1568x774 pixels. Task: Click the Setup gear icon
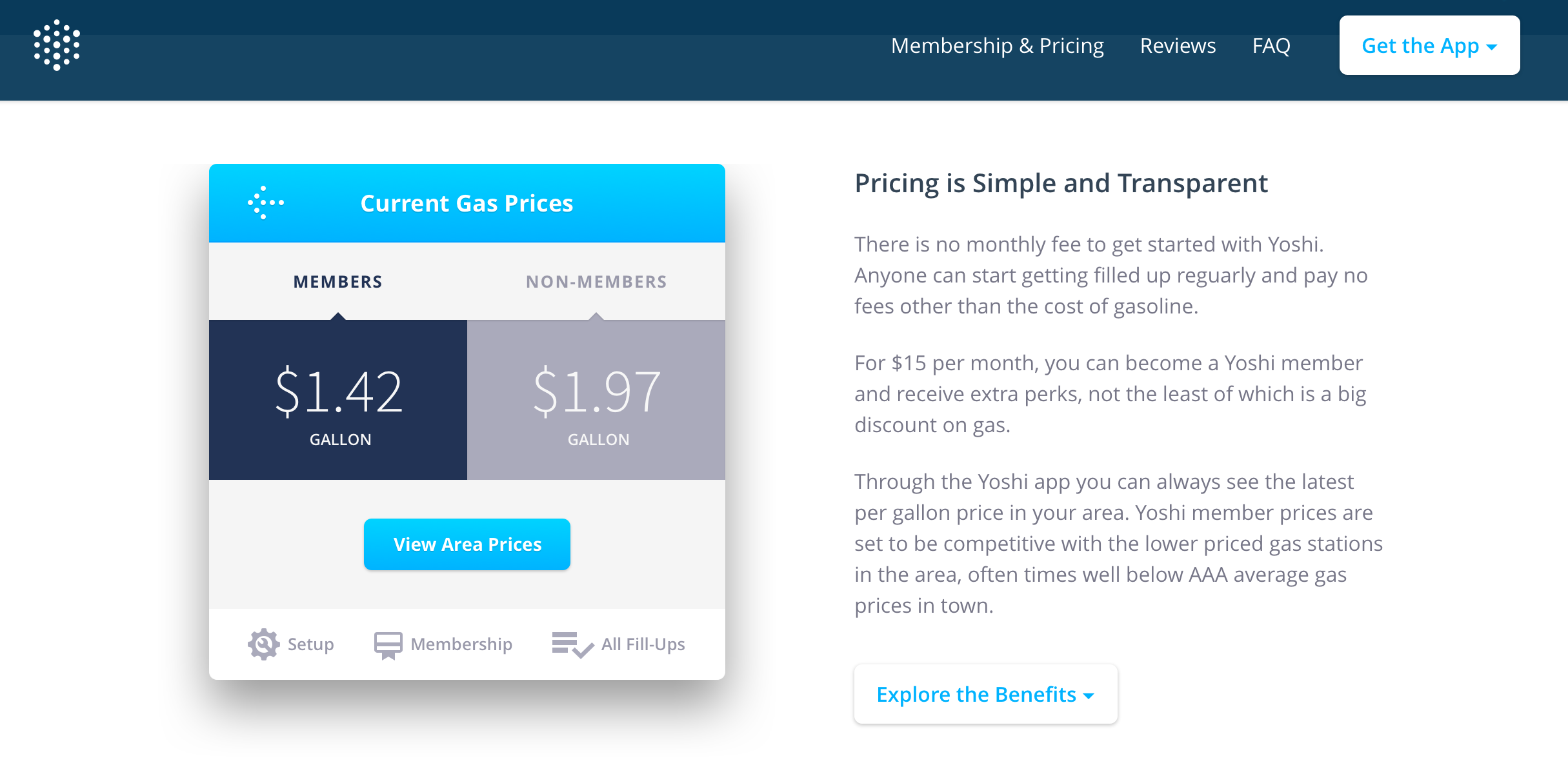click(263, 644)
